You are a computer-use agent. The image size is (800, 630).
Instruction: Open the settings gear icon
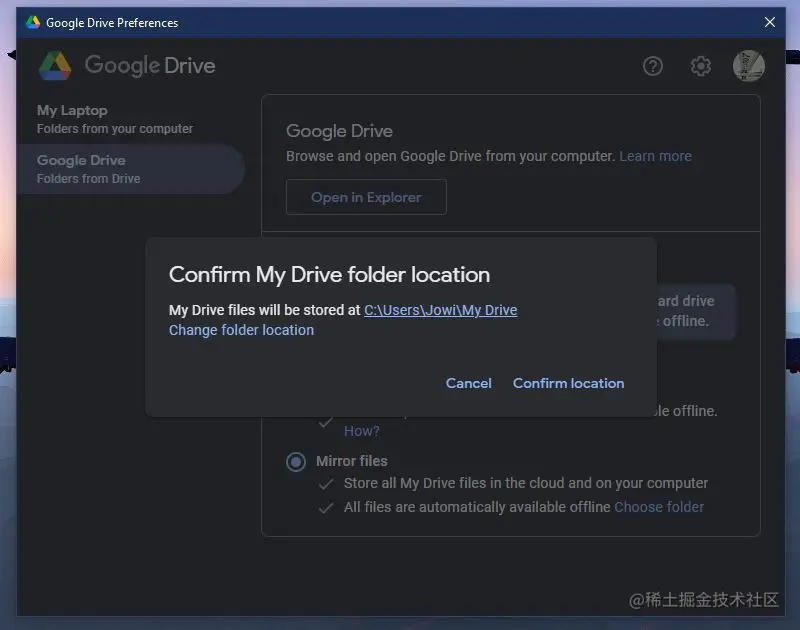pos(701,66)
